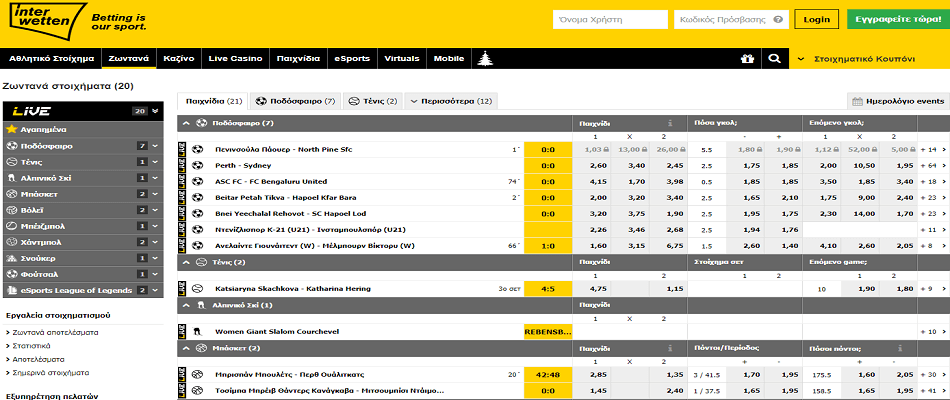Image resolution: width=950 pixels, height=400 pixels.
Task: Open Beitar Petah Tikva - Hapoel Kfar Bara match
Action: (x=285, y=198)
